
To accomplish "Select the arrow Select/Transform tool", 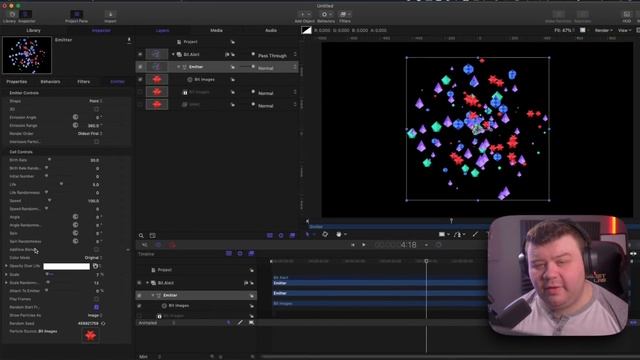I will click(308, 234).
